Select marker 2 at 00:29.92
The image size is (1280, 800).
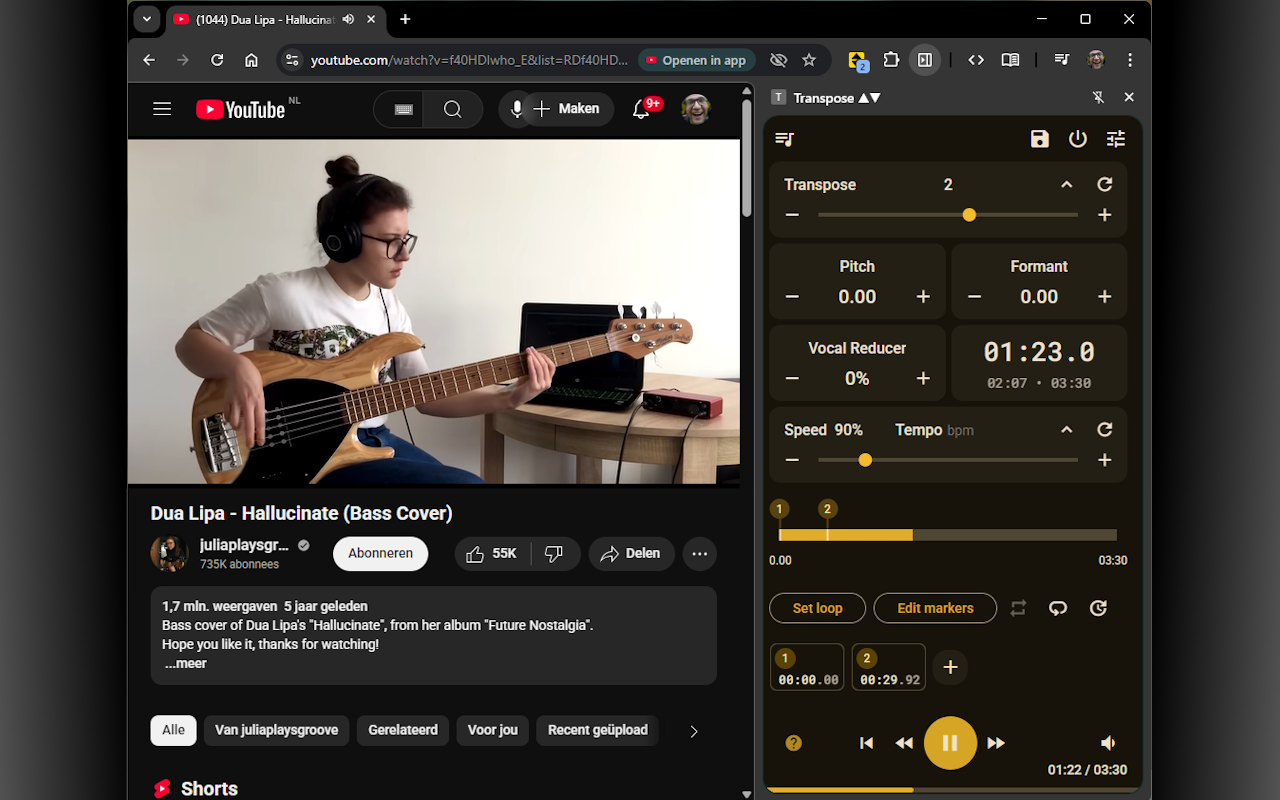888,667
